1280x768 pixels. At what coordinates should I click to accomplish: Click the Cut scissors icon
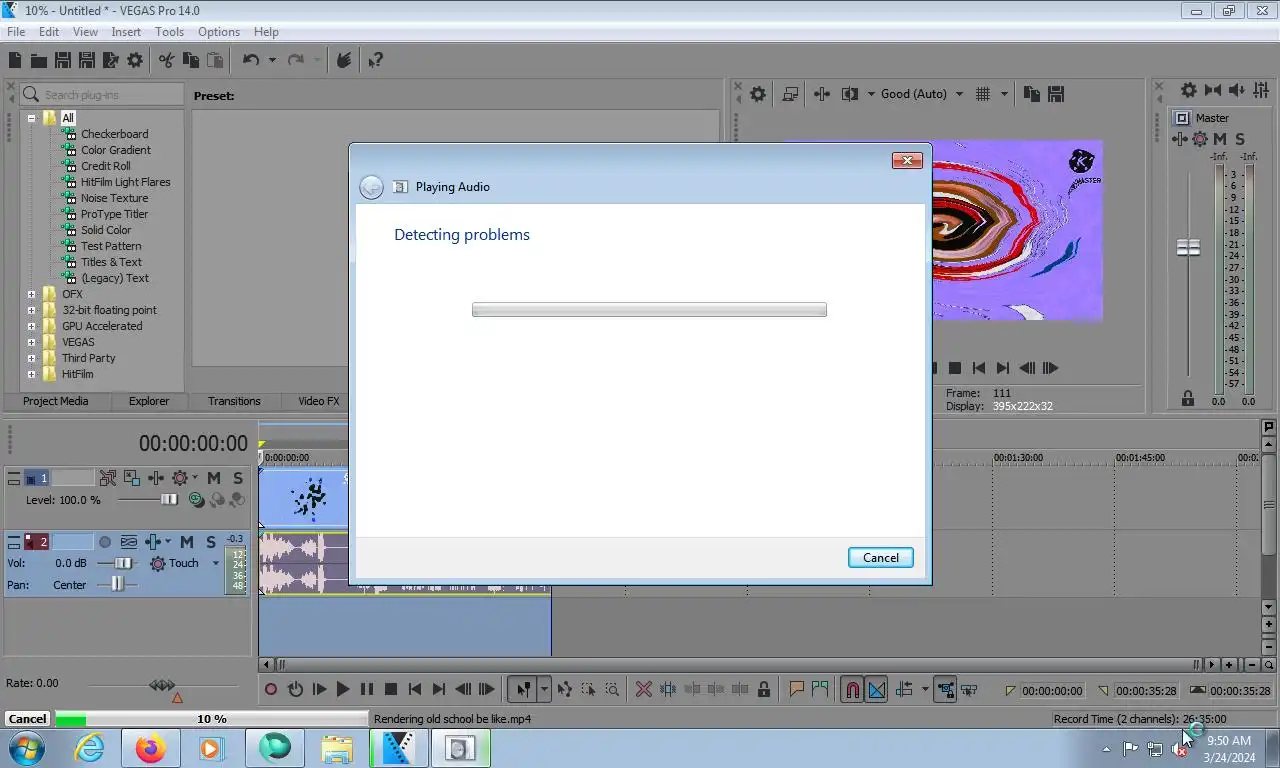click(x=167, y=60)
